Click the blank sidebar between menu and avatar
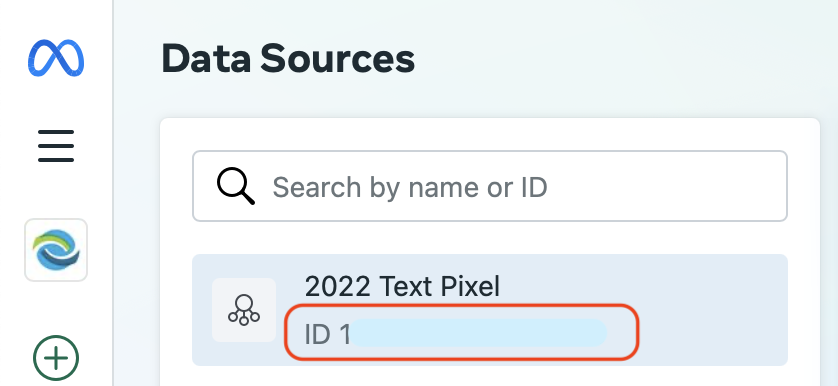 tap(56, 191)
